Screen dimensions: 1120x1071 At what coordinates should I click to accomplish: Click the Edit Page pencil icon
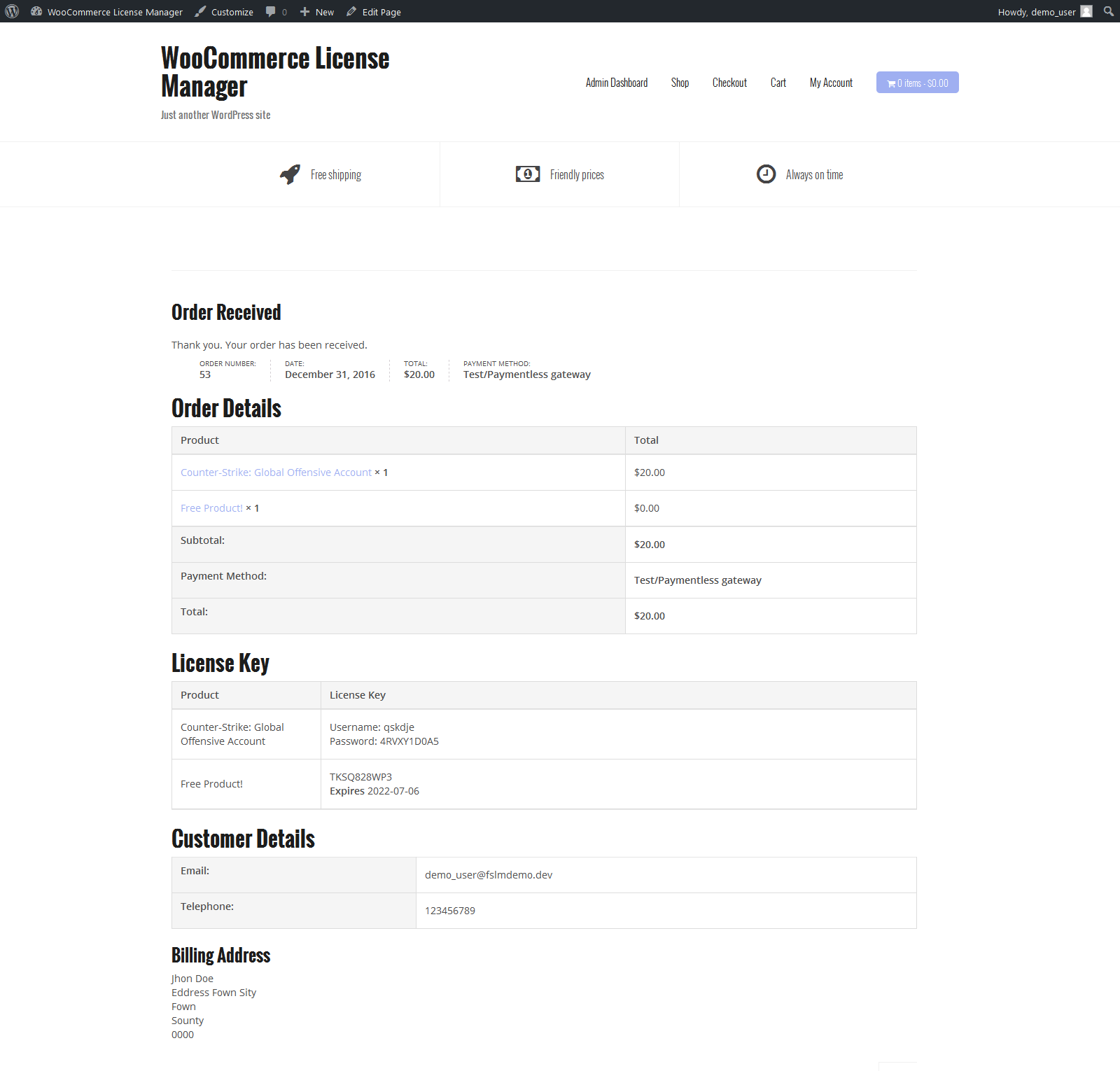point(351,11)
